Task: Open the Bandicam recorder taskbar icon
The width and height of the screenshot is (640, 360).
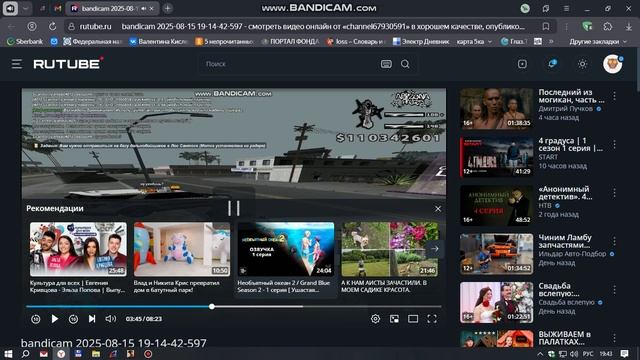Action: pos(148,353)
